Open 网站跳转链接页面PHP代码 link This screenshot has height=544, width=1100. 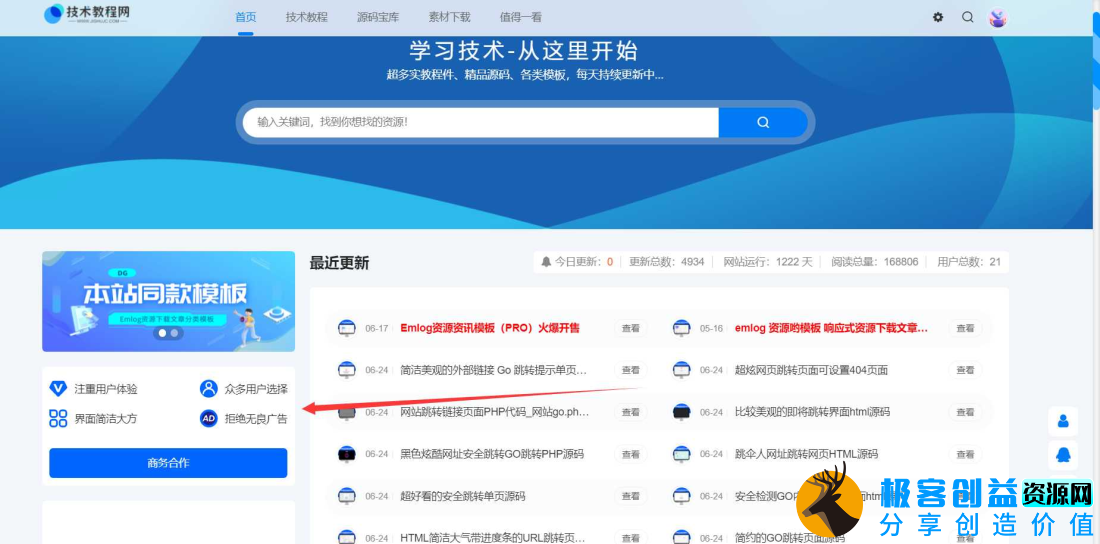[x=495, y=412]
